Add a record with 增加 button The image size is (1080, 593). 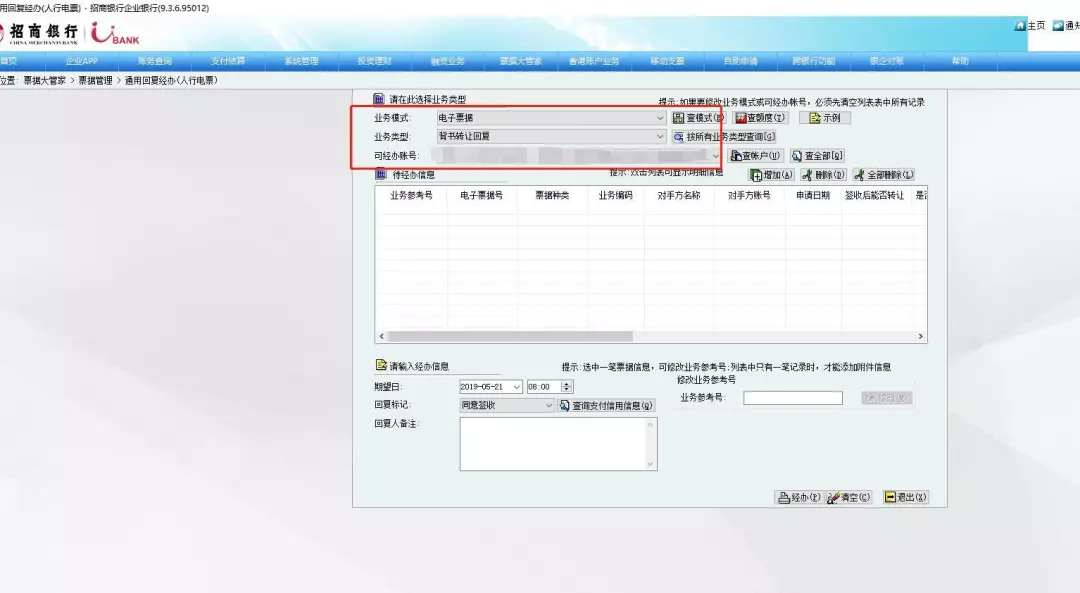[x=771, y=175]
